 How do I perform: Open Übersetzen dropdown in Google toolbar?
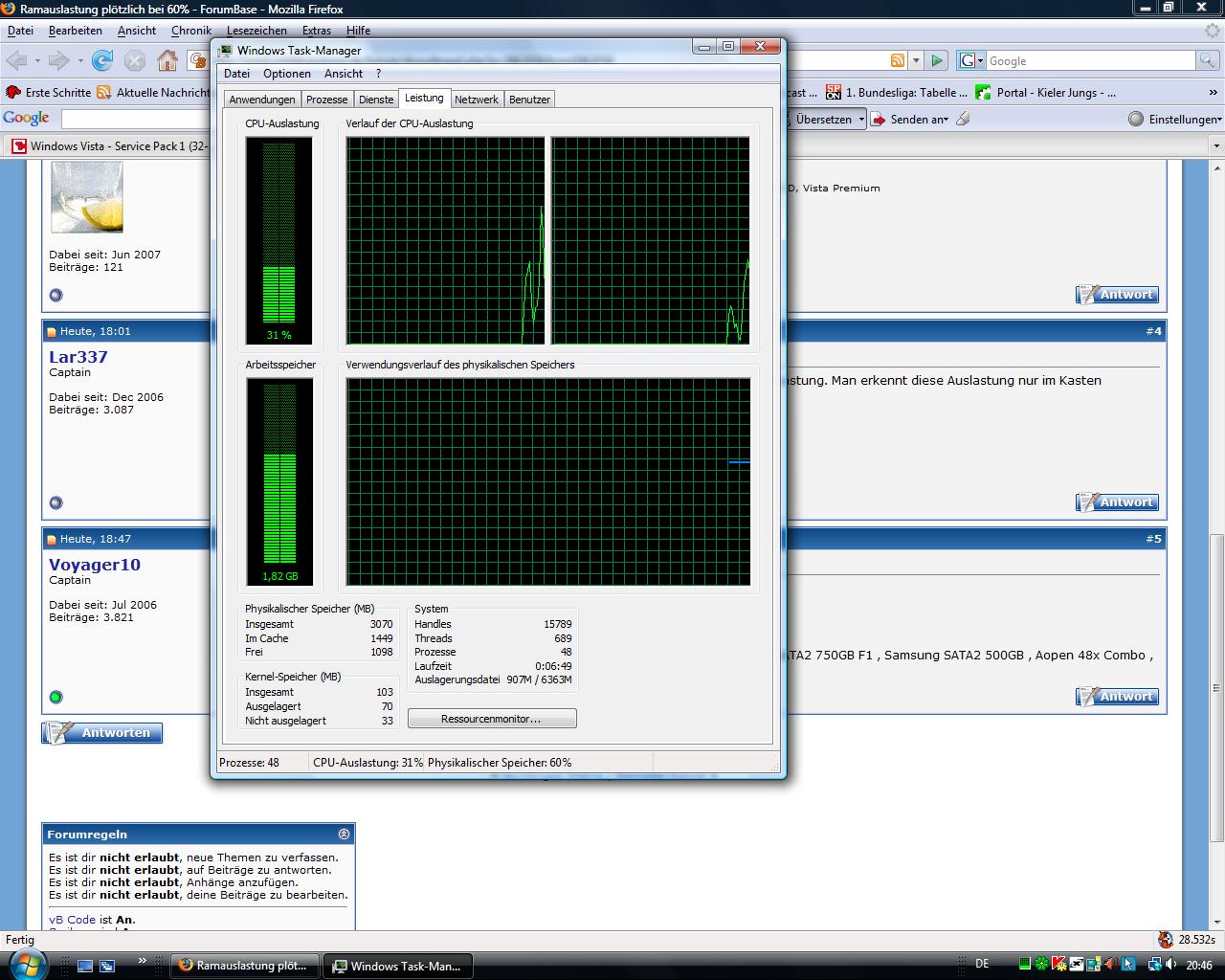pyautogui.click(x=861, y=120)
